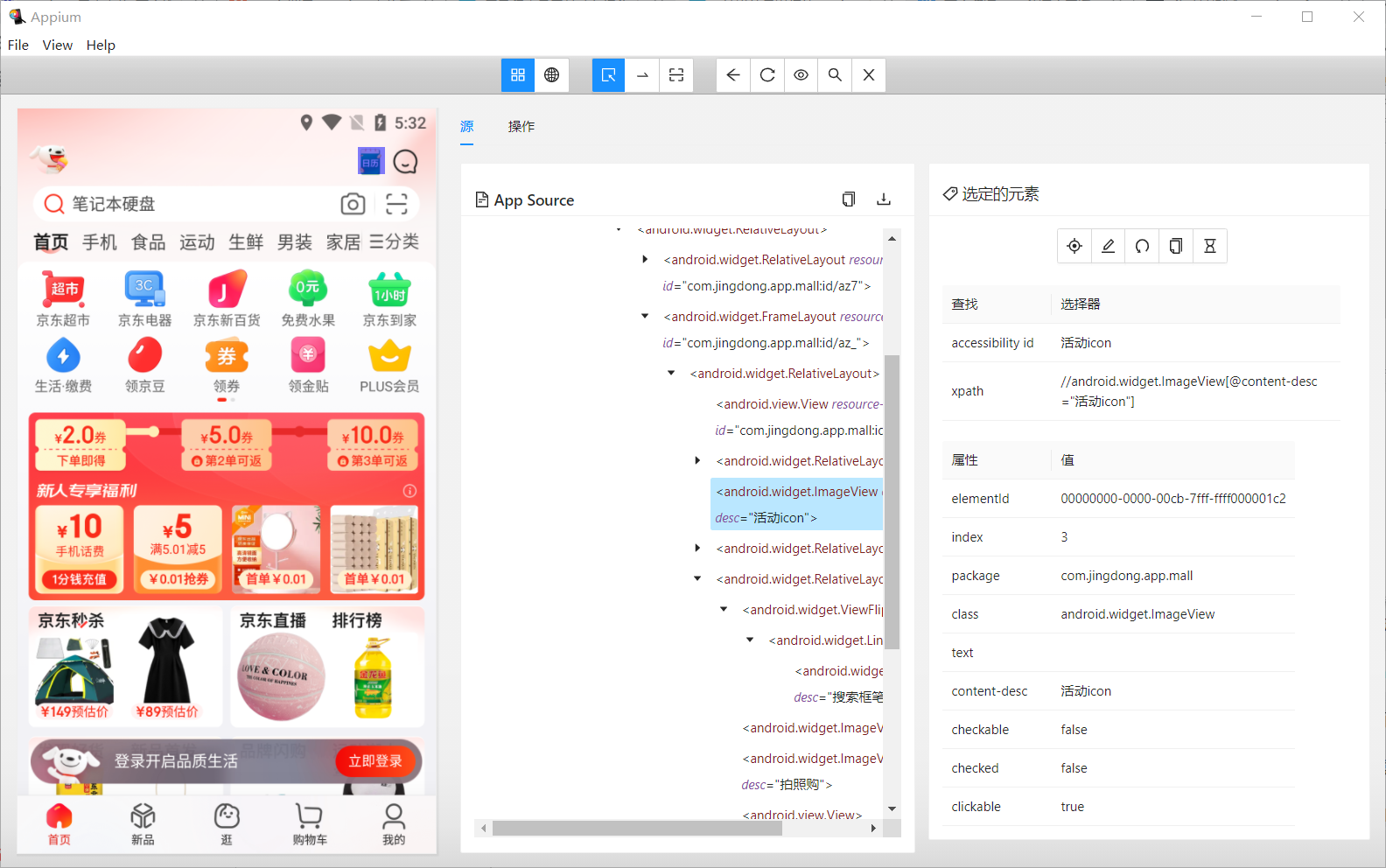The image size is (1386, 868).
Task: Go back on the device
Action: pos(733,75)
